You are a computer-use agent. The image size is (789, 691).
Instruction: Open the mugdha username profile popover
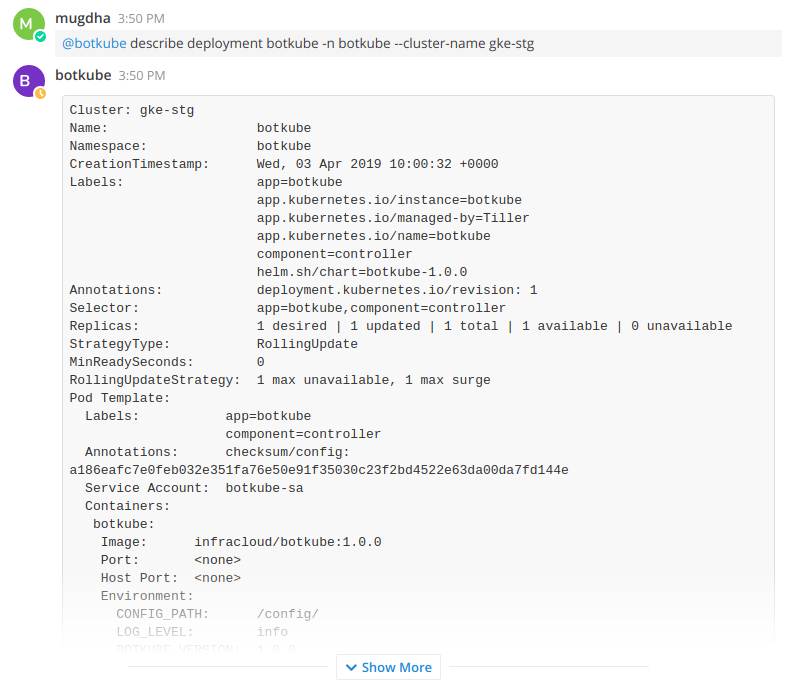83,18
